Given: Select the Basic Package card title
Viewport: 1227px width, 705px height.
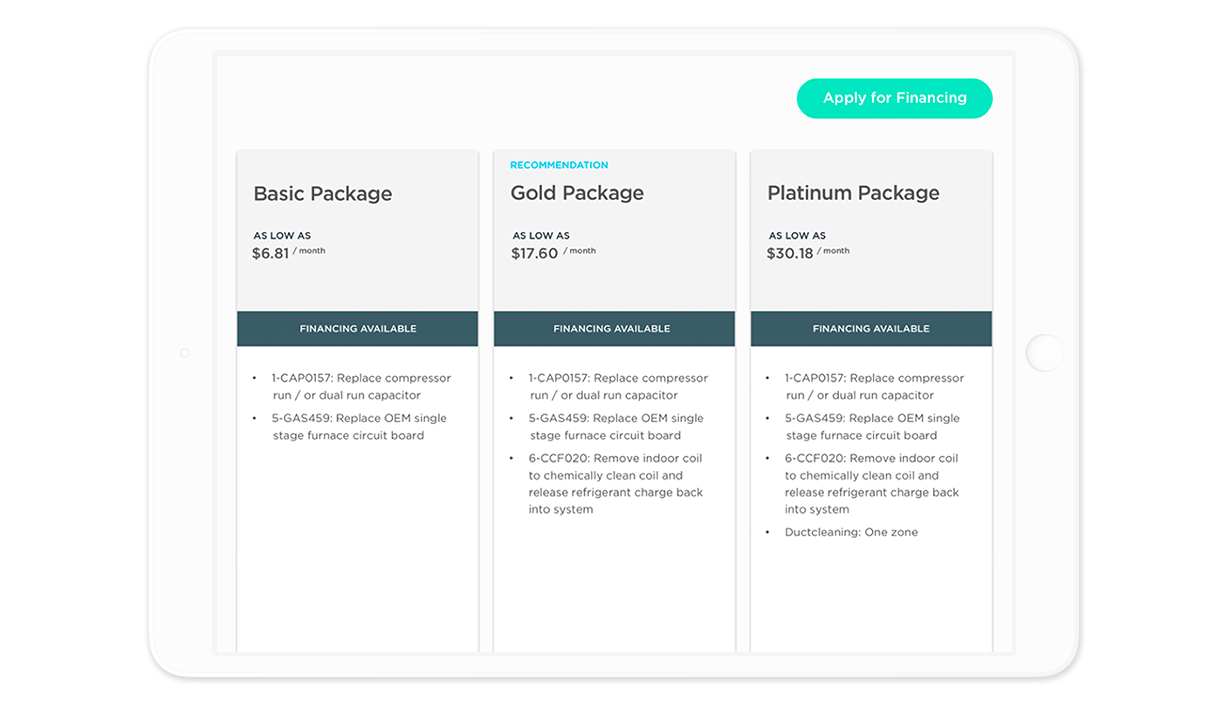Looking at the screenshot, I should 322,194.
